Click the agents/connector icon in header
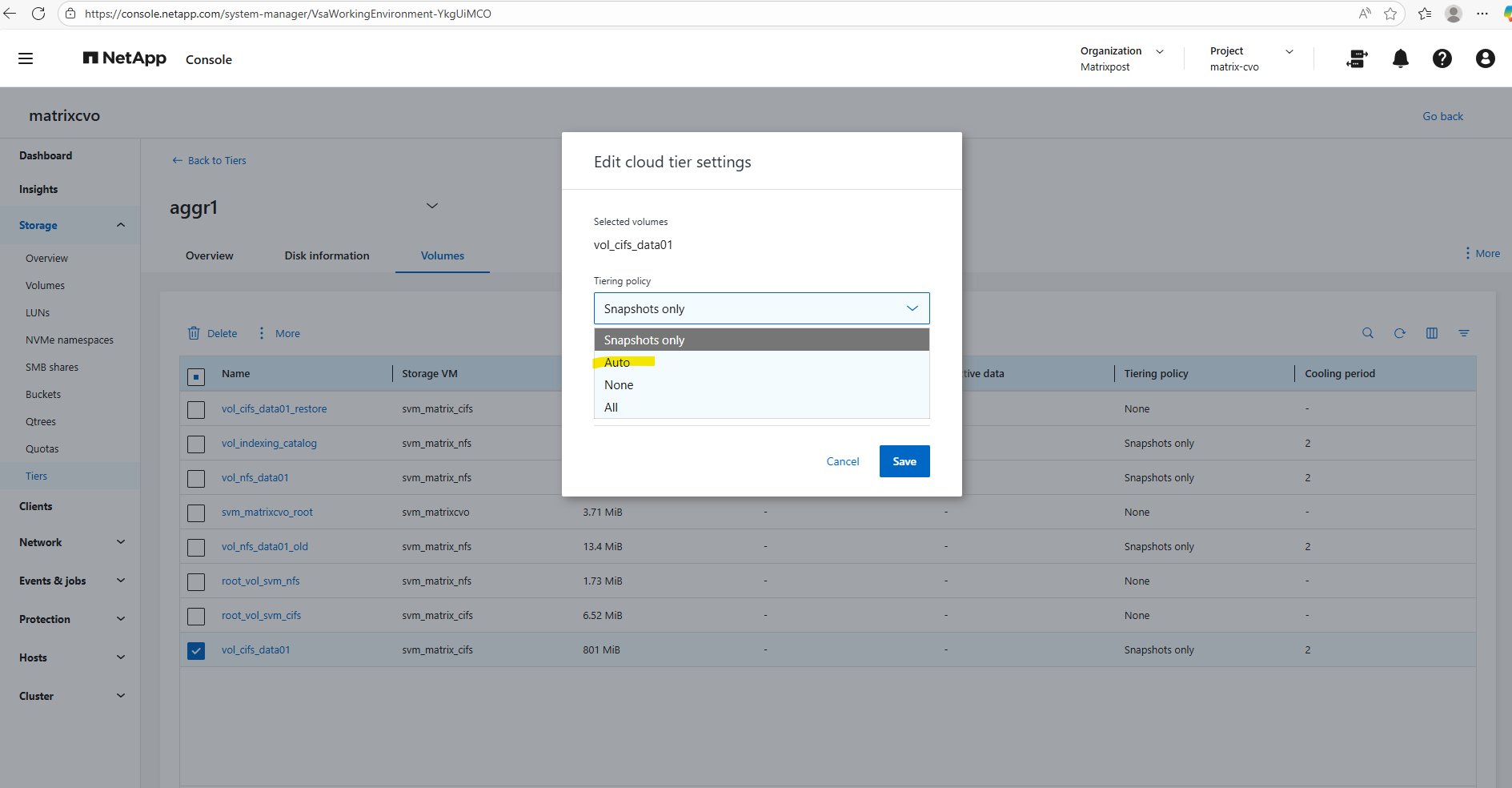Image resolution: width=1512 pixels, height=788 pixels. [1357, 58]
